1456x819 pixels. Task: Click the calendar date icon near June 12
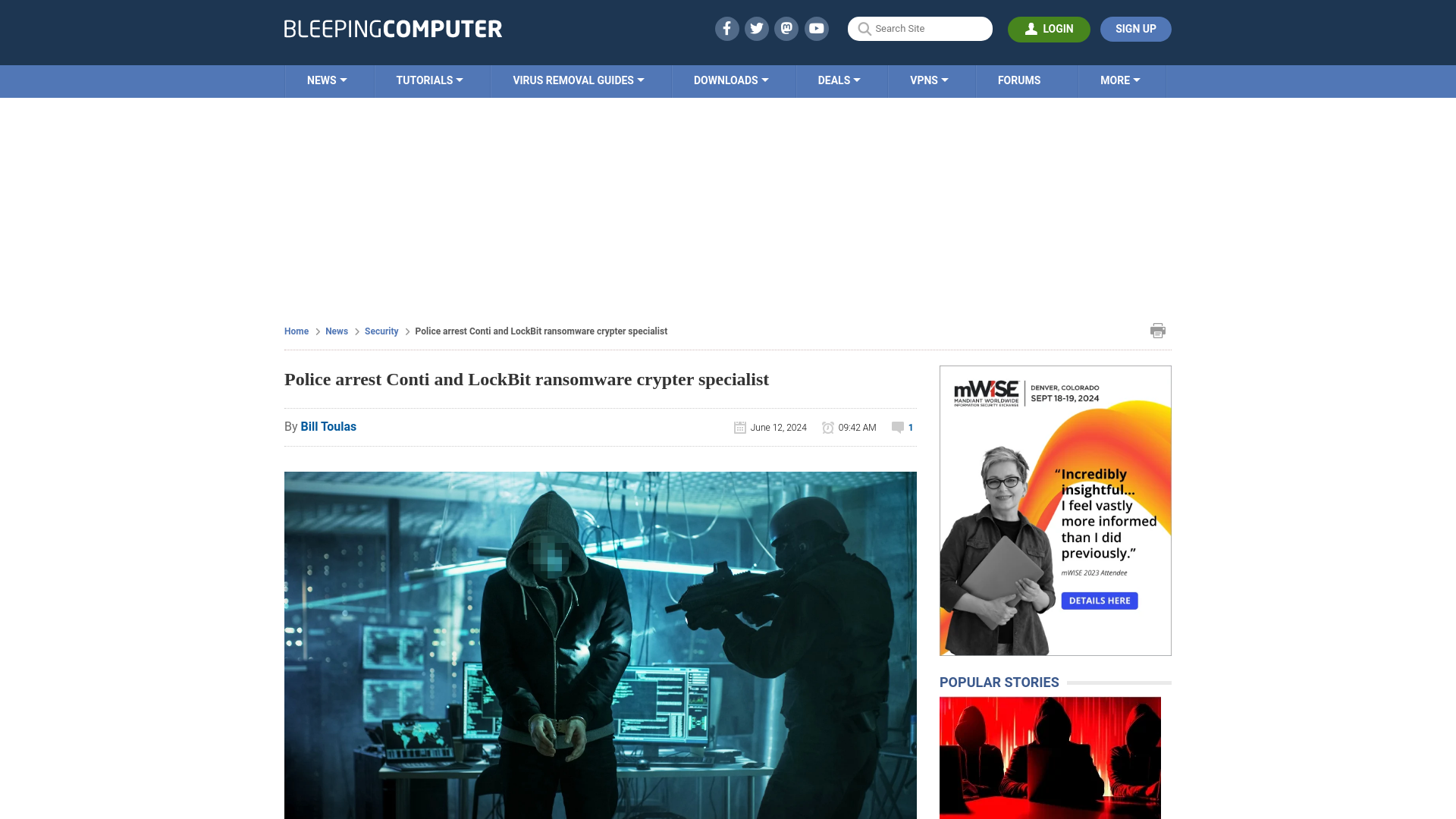740,427
